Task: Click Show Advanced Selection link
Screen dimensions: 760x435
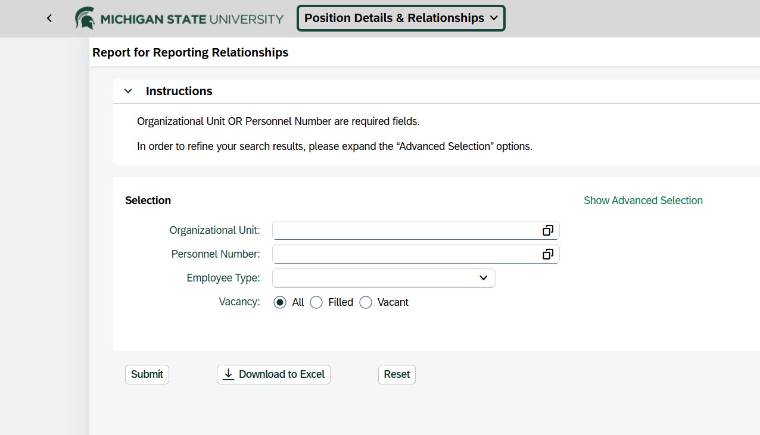Action: 643,200
